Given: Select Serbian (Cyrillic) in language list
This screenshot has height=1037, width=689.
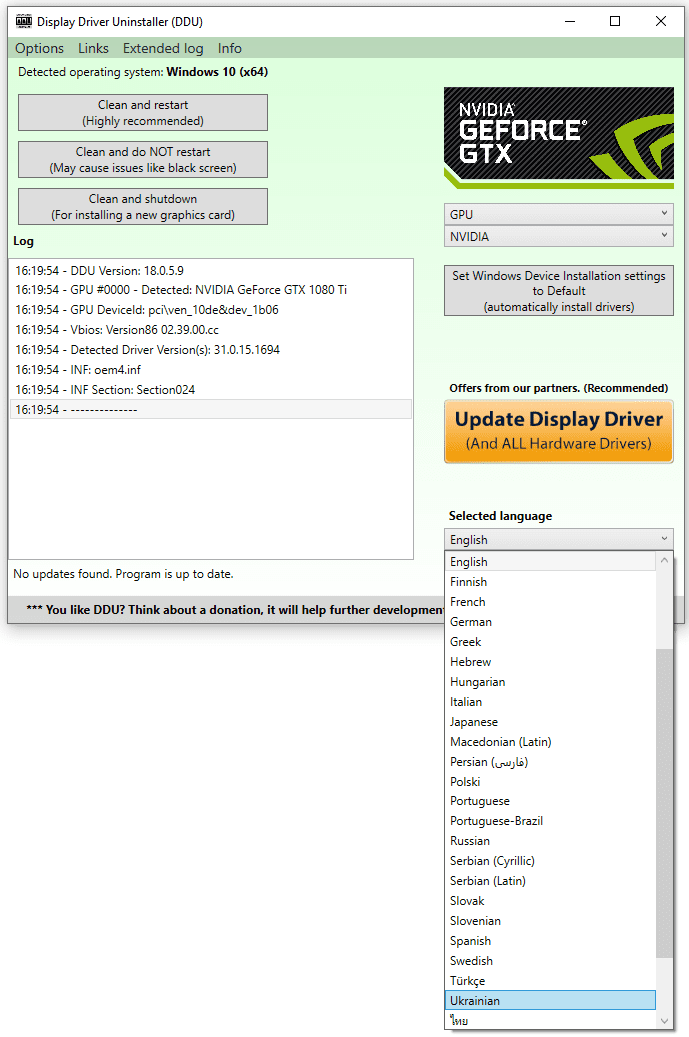Looking at the screenshot, I should click(x=550, y=860).
